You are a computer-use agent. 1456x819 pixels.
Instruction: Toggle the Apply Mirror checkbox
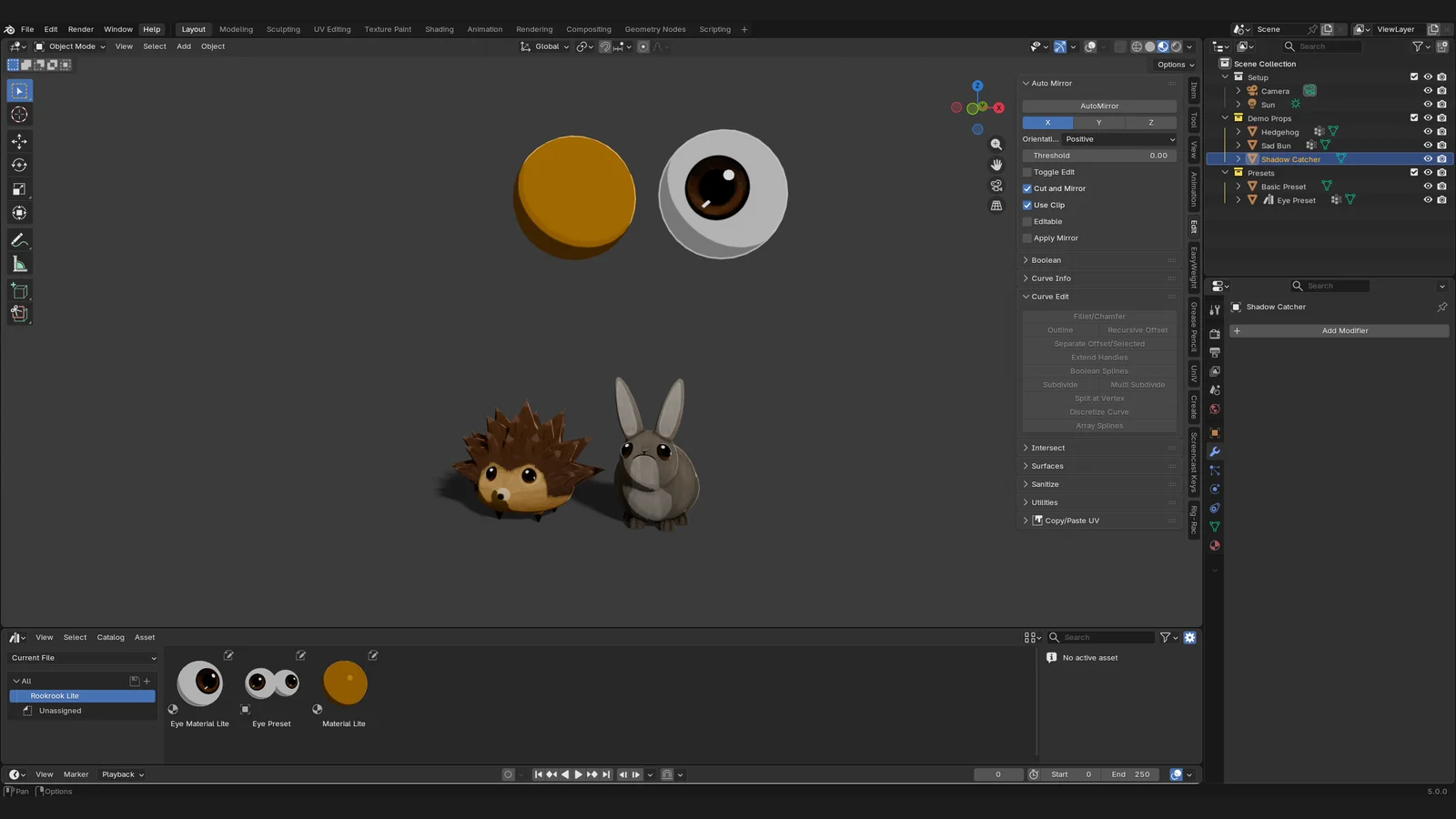[x=1027, y=238]
